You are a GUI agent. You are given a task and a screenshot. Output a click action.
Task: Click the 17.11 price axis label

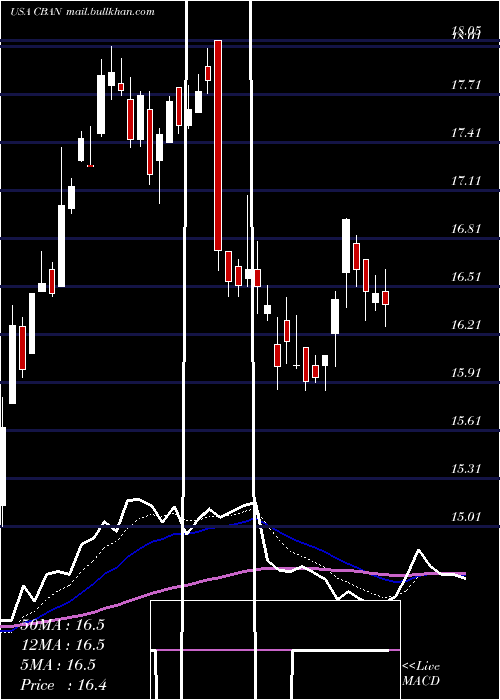point(466,181)
